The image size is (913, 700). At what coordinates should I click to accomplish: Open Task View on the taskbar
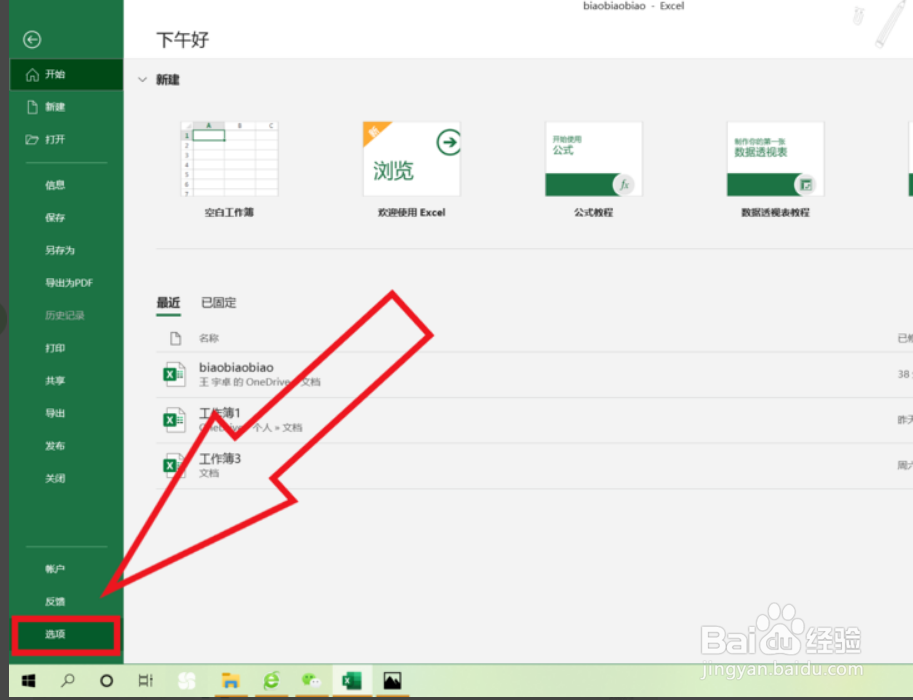[145, 680]
